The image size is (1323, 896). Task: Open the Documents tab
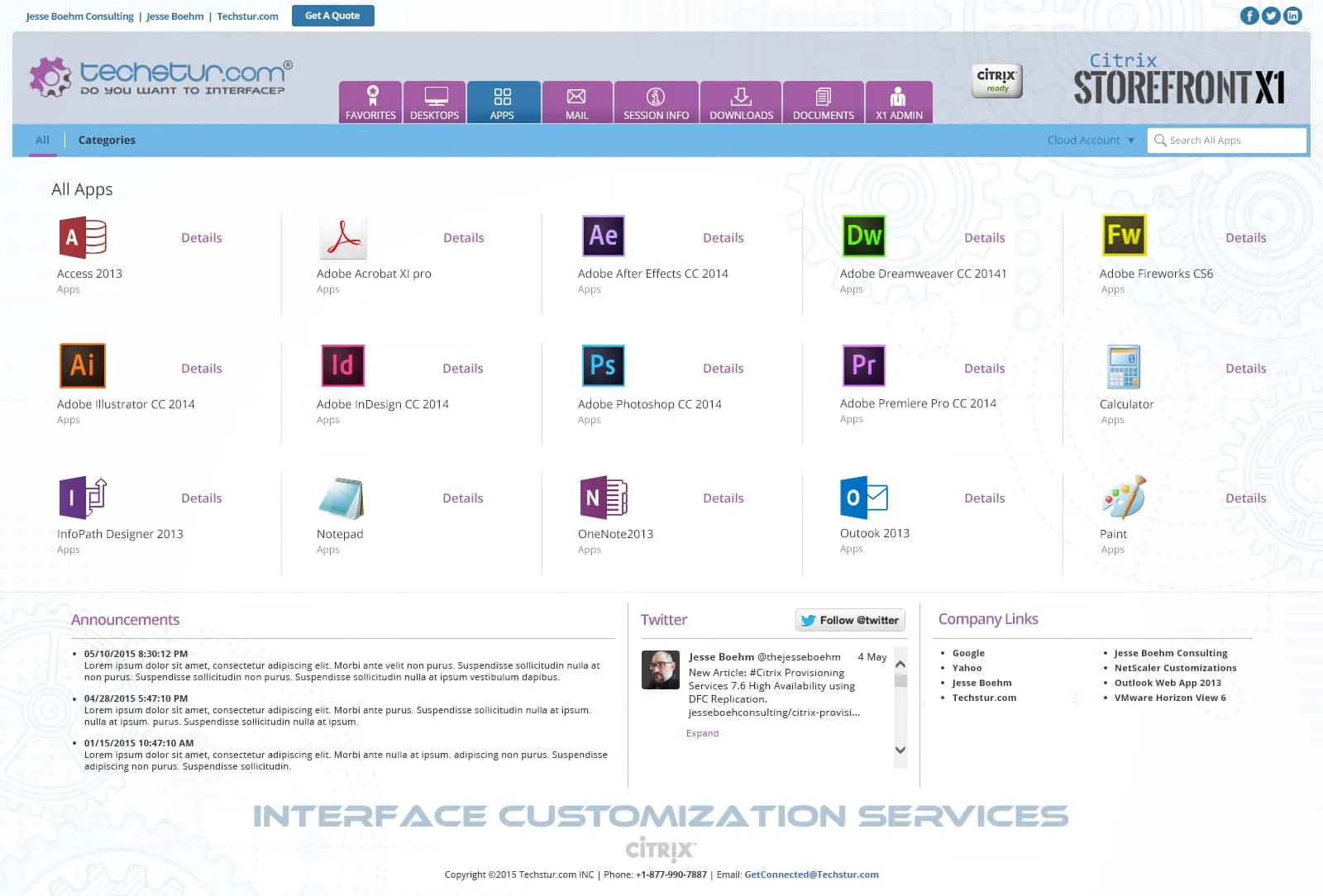[x=824, y=102]
